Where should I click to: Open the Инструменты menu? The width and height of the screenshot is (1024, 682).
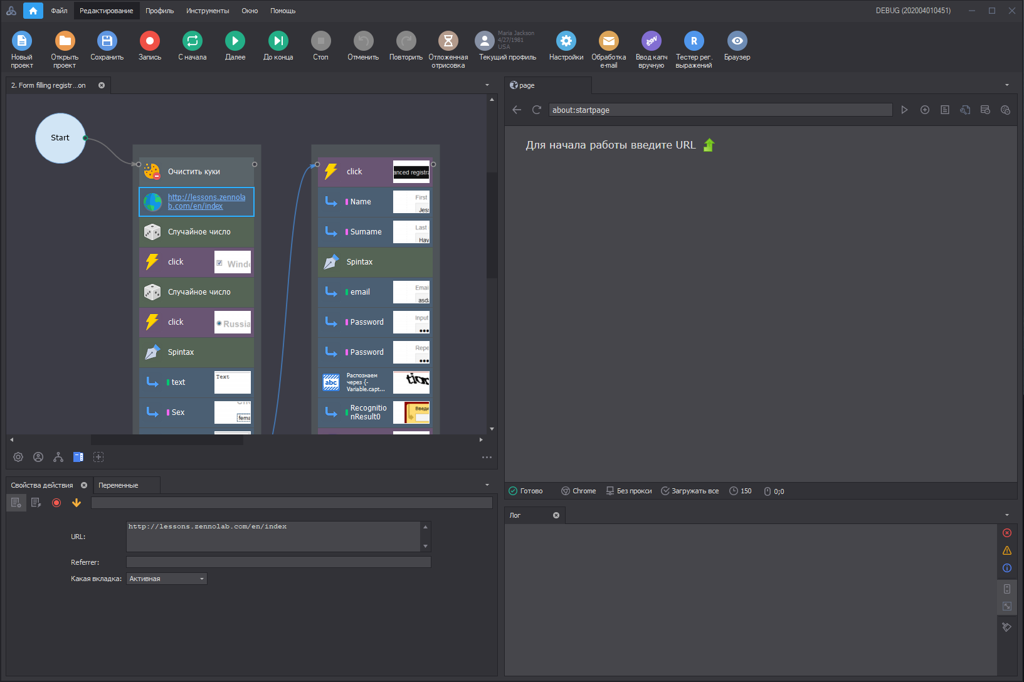[207, 11]
